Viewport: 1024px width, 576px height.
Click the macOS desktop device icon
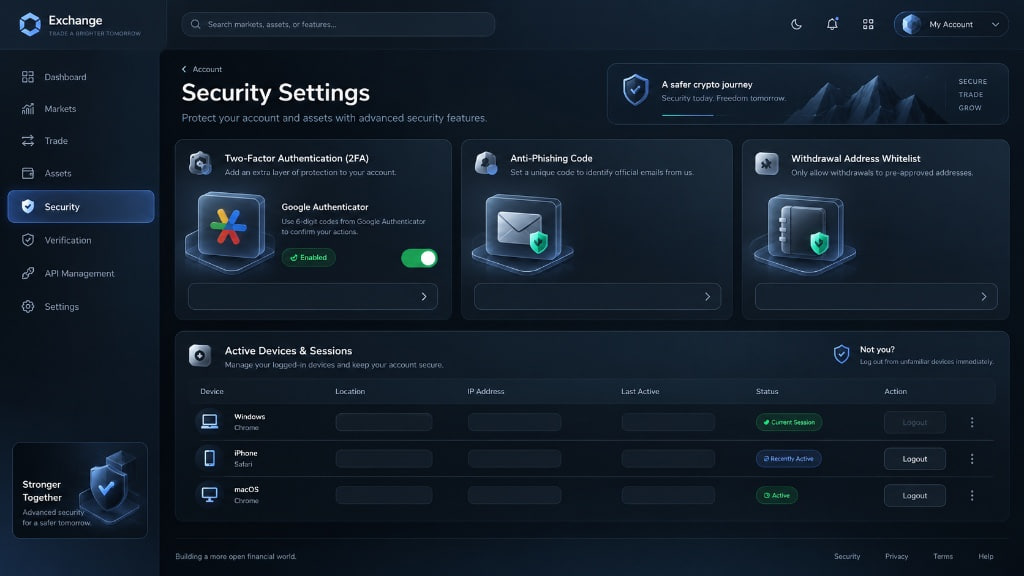210,494
